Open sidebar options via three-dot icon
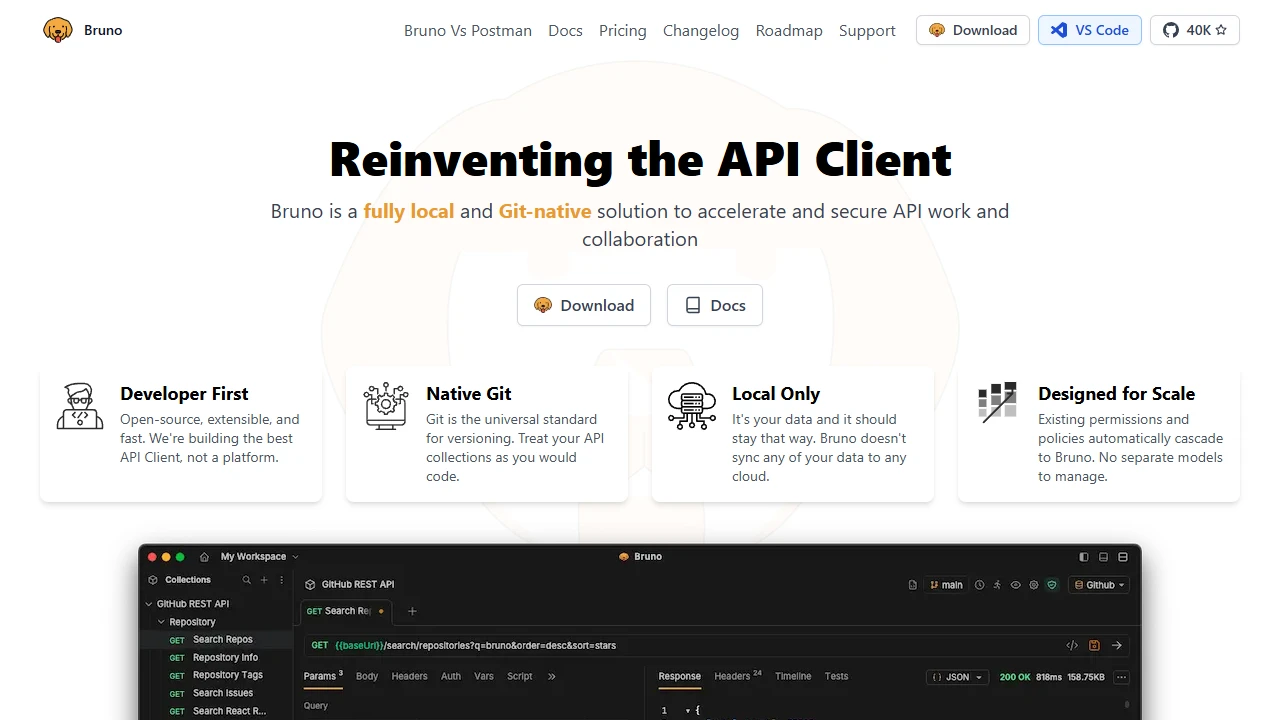Viewport: 1280px width, 720px height. (282, 581)
